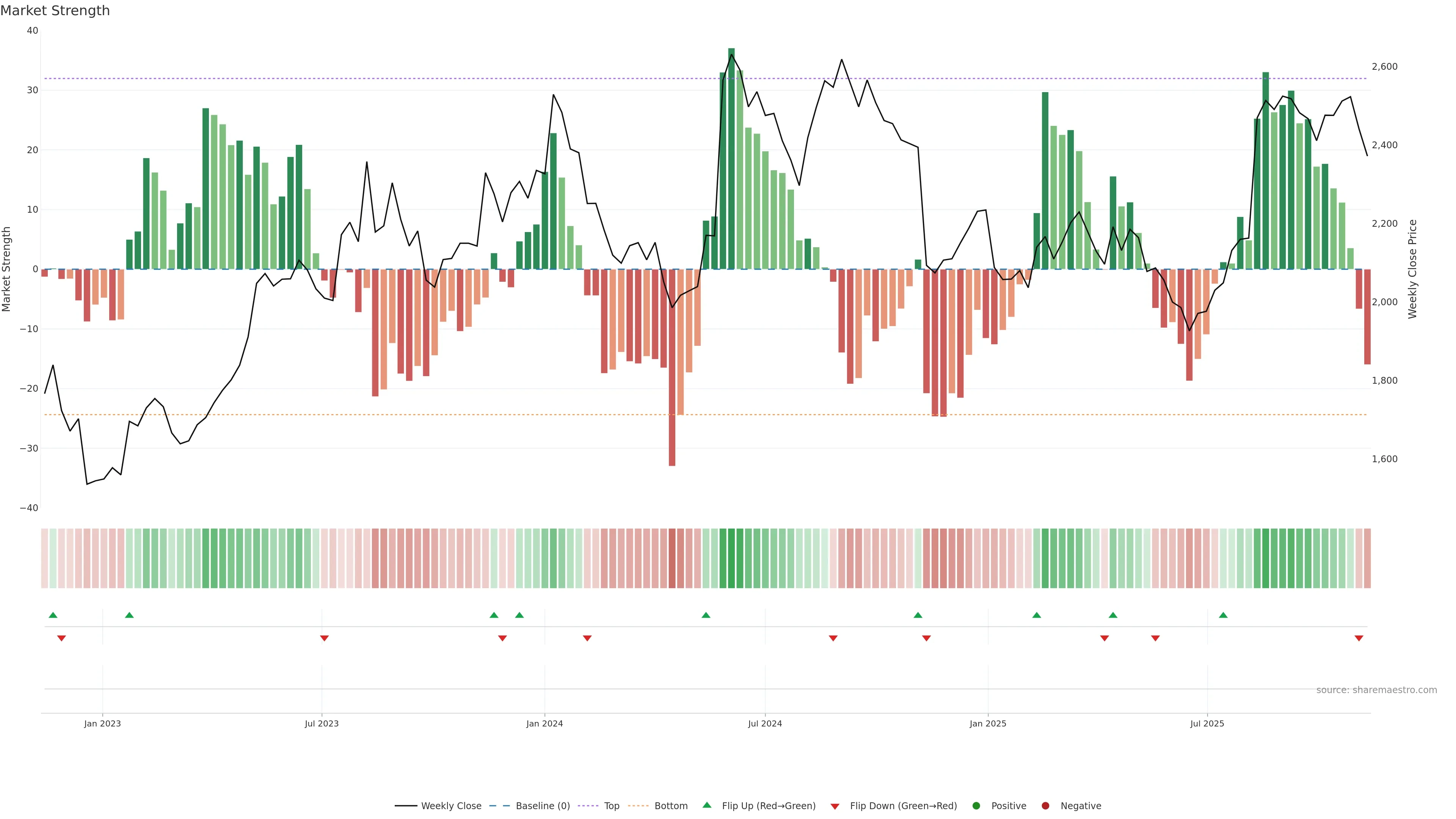This screenshot has width=1456, height=819.
Task: Click the first green flip-up marker before Jan 2023
Action: coord(53,615)
